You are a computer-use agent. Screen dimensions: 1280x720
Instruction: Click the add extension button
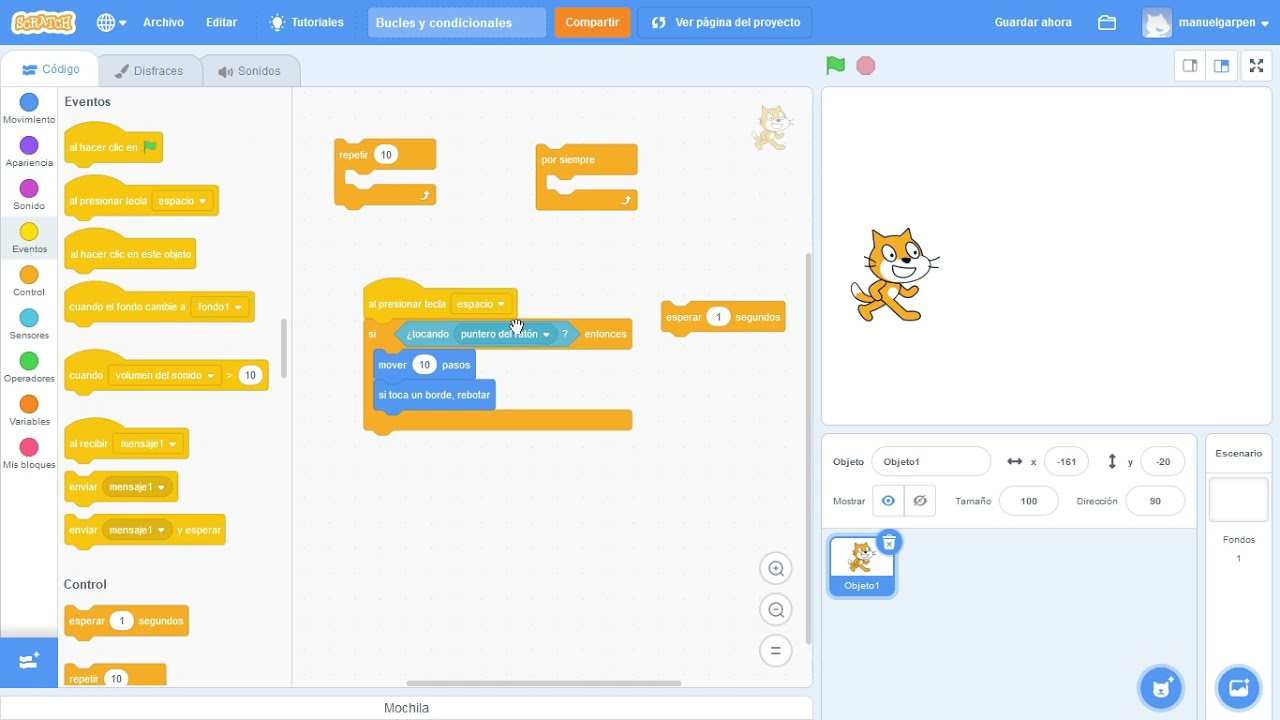(29, 661)
